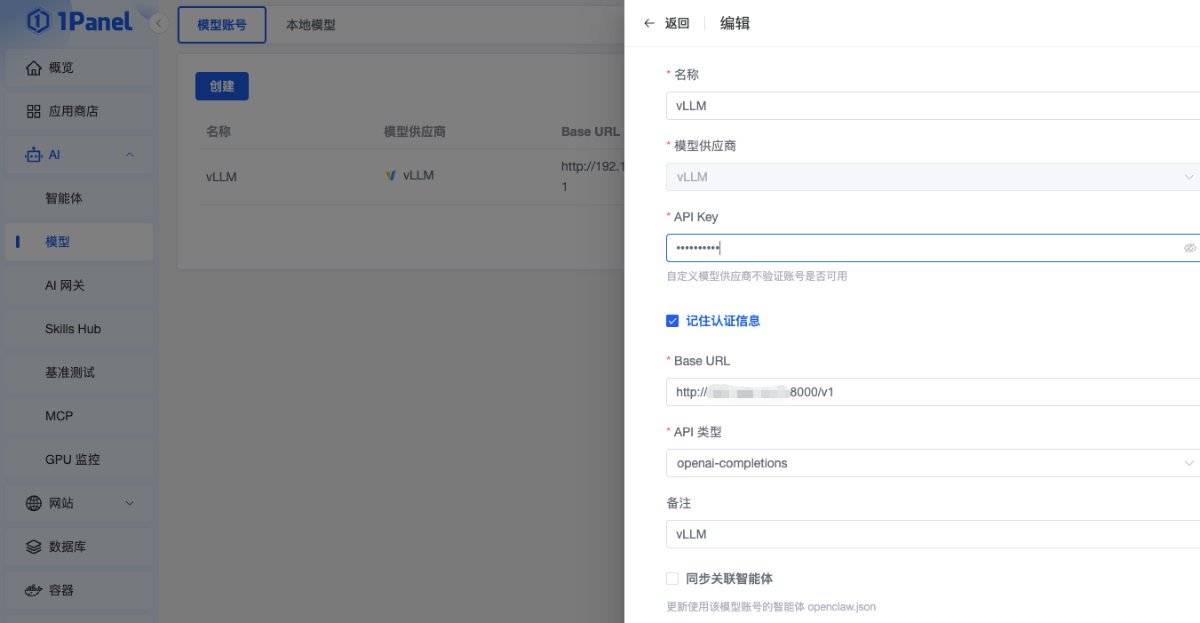Open AI 网关 submenu item
Image resolution: width=1200 pixels, height=623 pixels.
pyautogui.click(x=79, y=285)
